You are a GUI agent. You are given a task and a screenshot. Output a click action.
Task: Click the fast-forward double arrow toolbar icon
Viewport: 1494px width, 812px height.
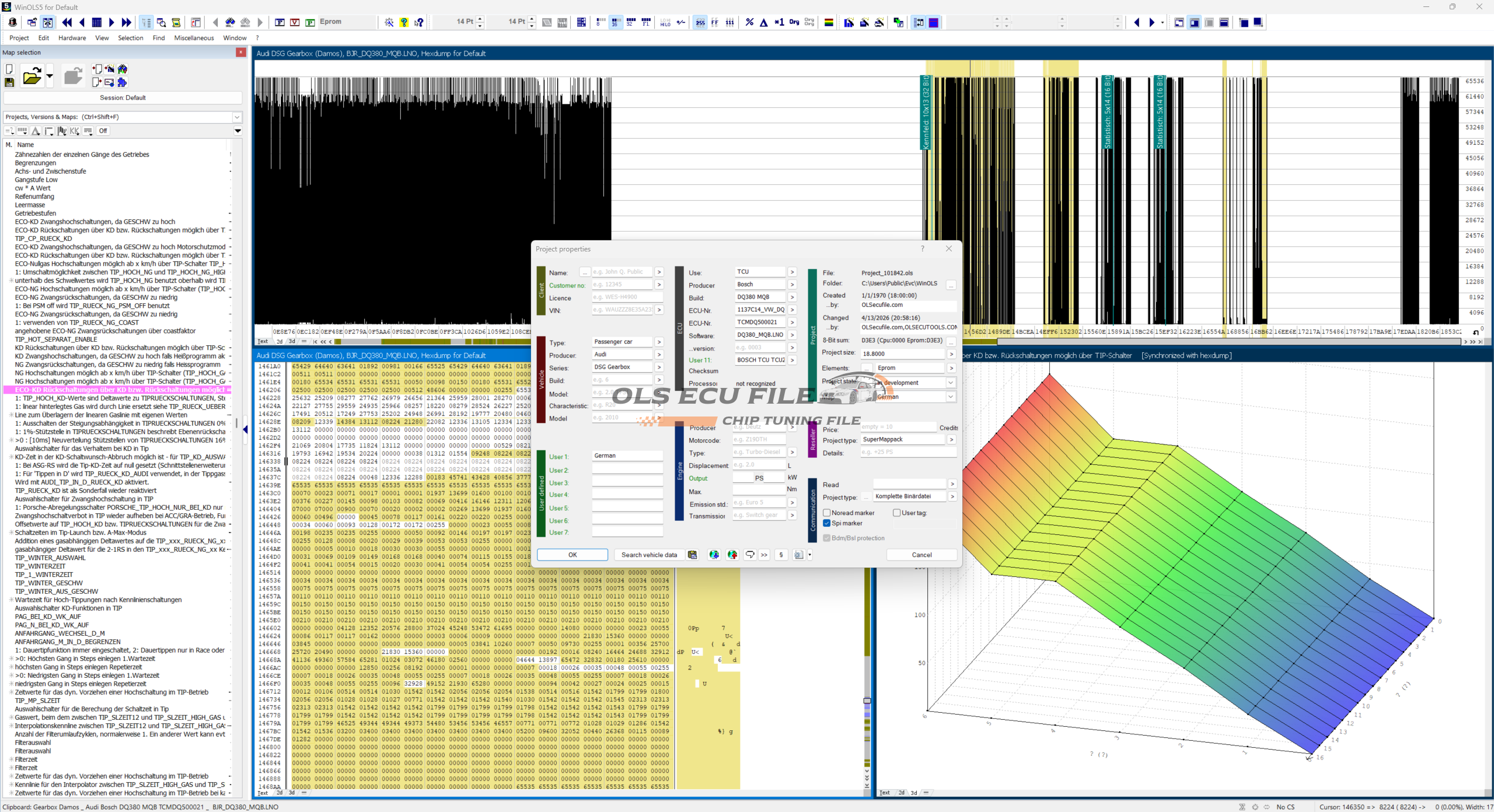pyautogui.click(x=126, y=23)
